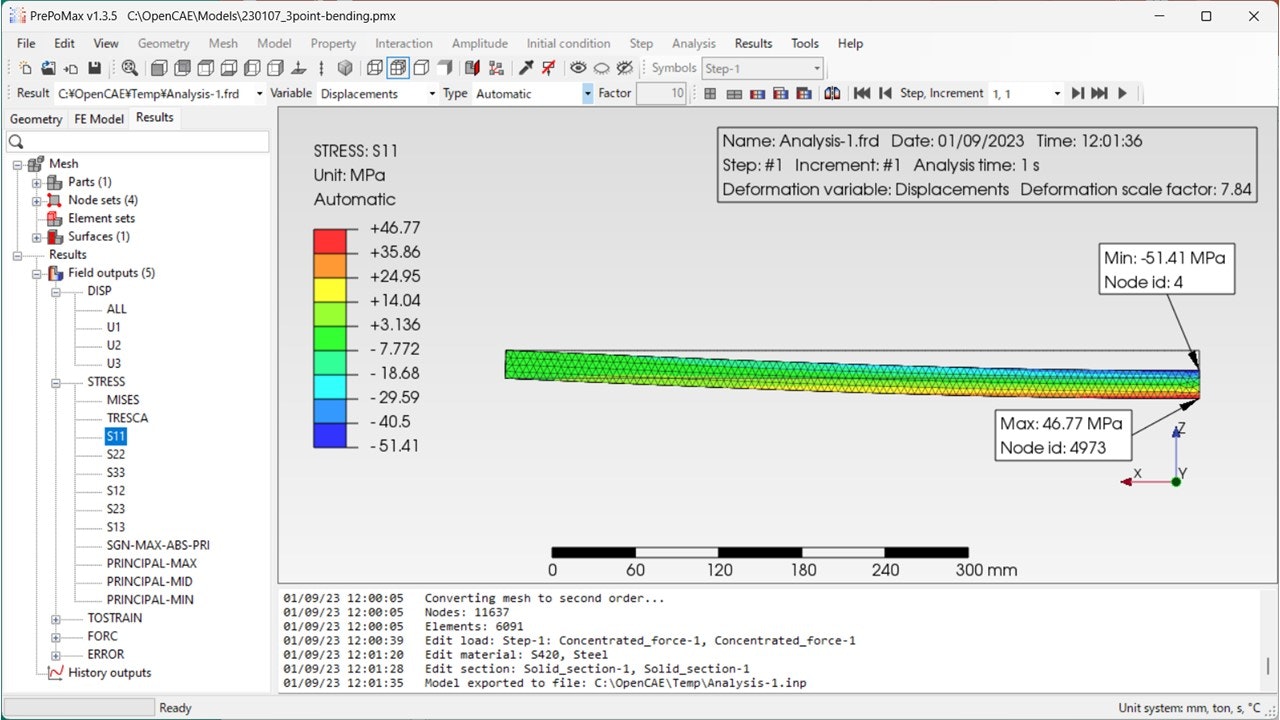This screenshot has height=720, width=1280.
Task: Expand Node sets (4) tree node
Action: 37,200
